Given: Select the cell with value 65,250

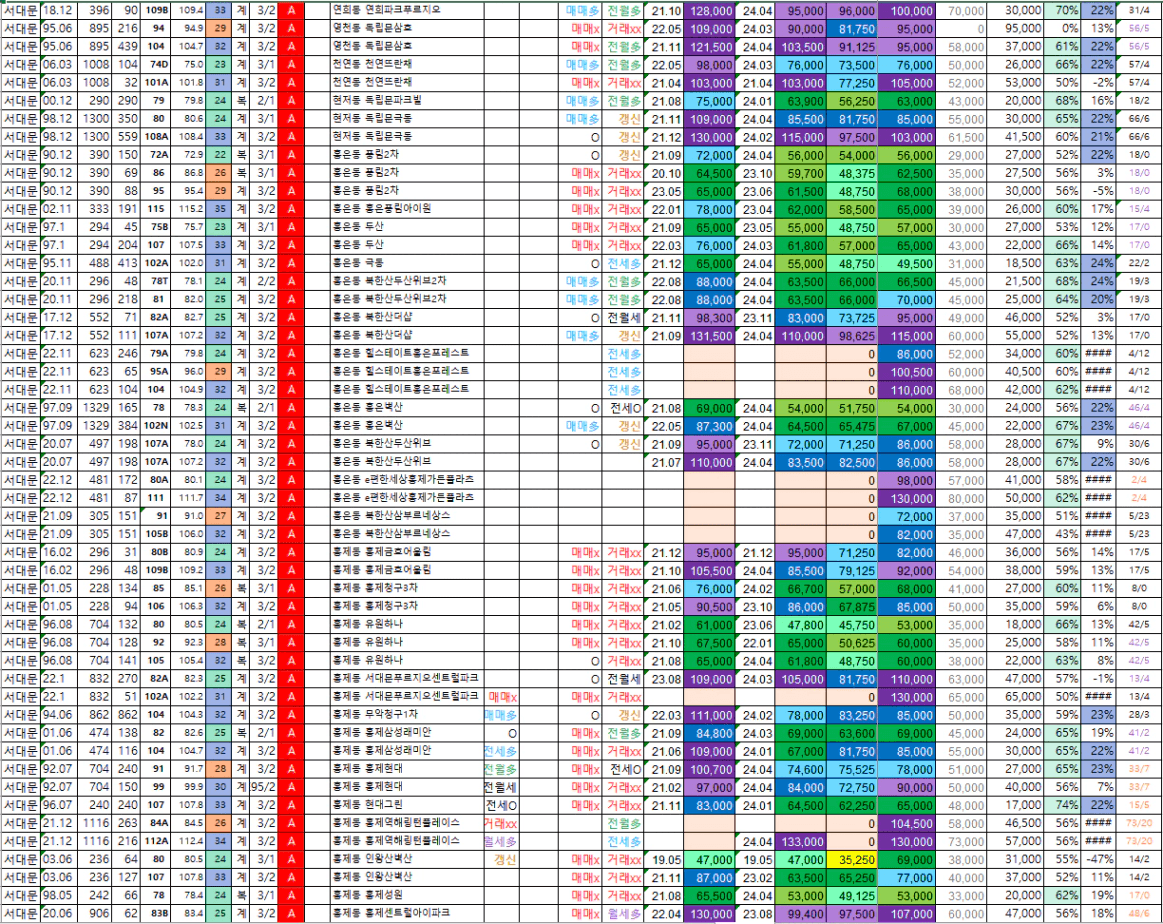Looking at the screenshot, I should pyautogui.click(x=851, y=878).
